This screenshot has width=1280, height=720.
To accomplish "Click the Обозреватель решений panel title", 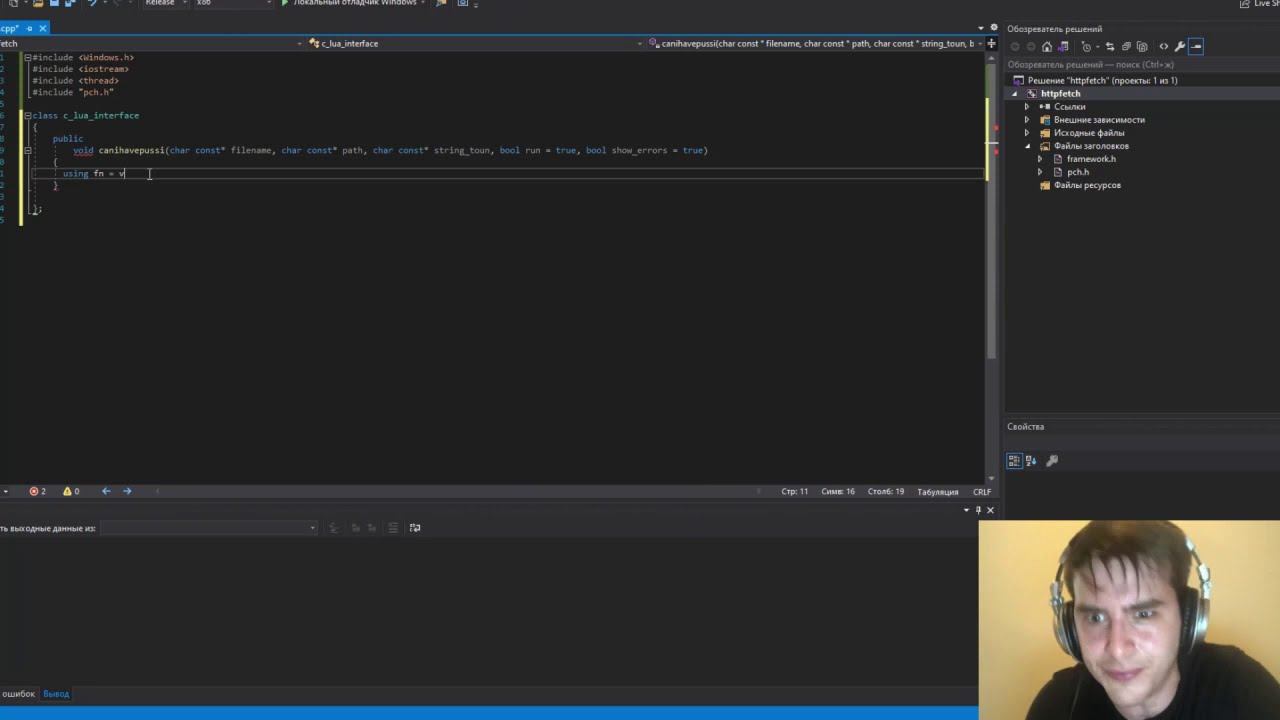I will tap(1054, 29).
